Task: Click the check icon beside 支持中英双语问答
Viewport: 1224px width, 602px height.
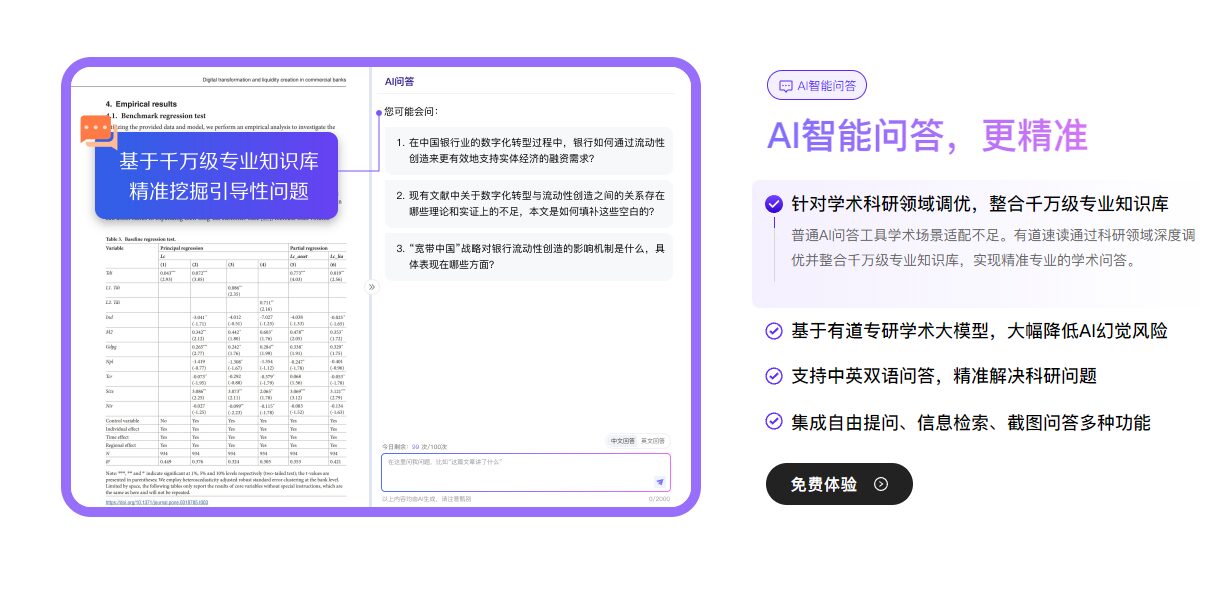Action: (773, 376)
